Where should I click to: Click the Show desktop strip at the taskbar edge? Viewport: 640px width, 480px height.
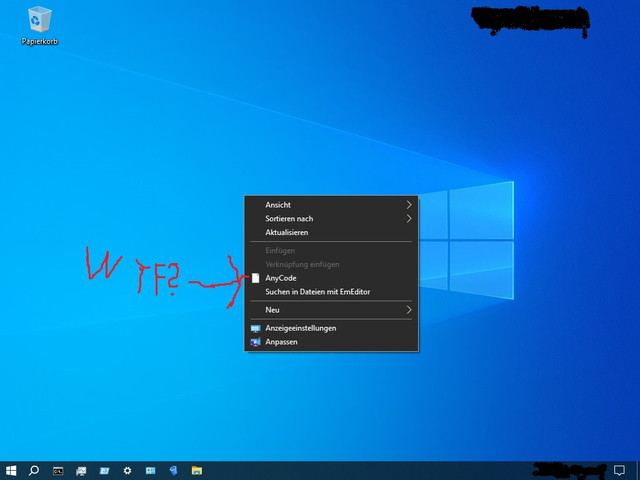point(638,471)
